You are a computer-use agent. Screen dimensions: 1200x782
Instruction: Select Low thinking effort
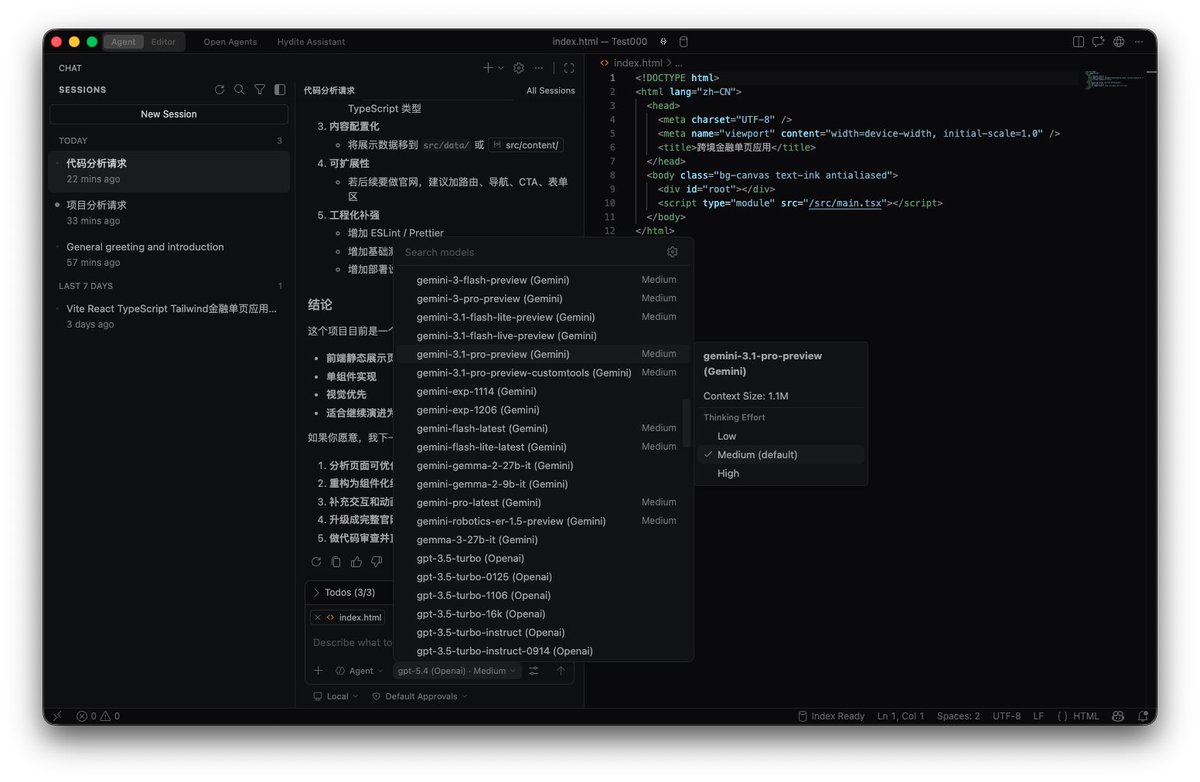pyautogui.click(x=781, y=436)
